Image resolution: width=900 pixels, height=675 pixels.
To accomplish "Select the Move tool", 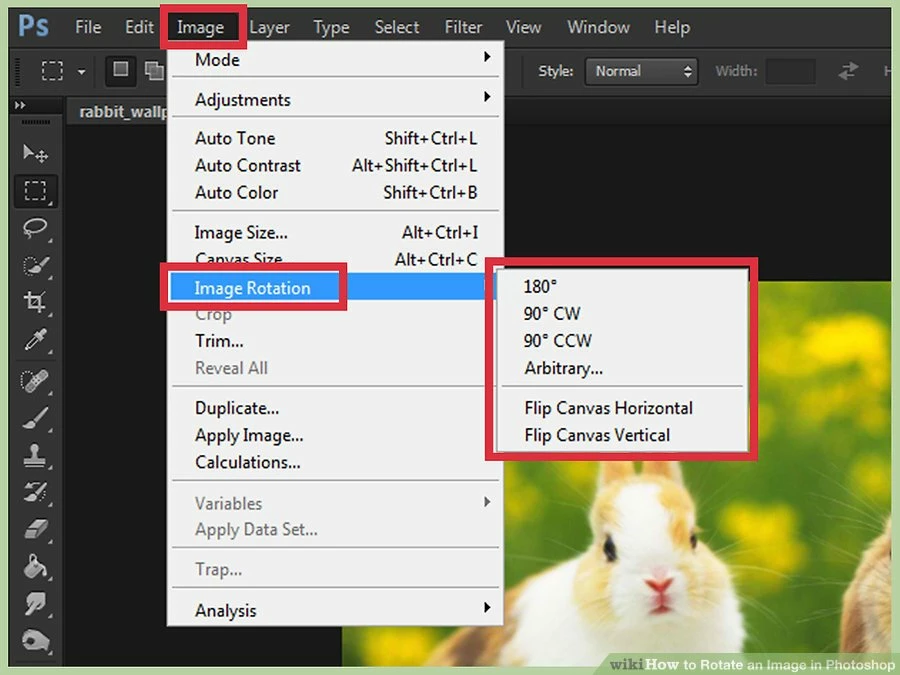I will [36, 153].
